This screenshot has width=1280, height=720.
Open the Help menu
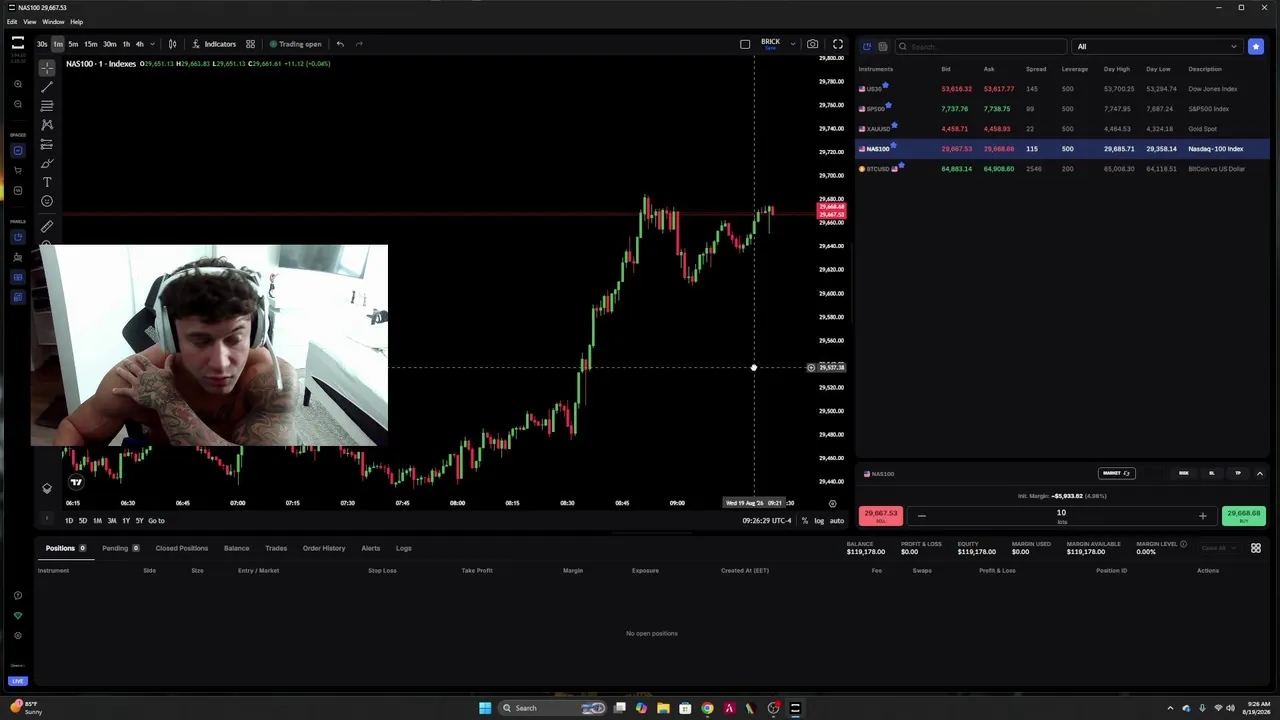tap(77, 22)
